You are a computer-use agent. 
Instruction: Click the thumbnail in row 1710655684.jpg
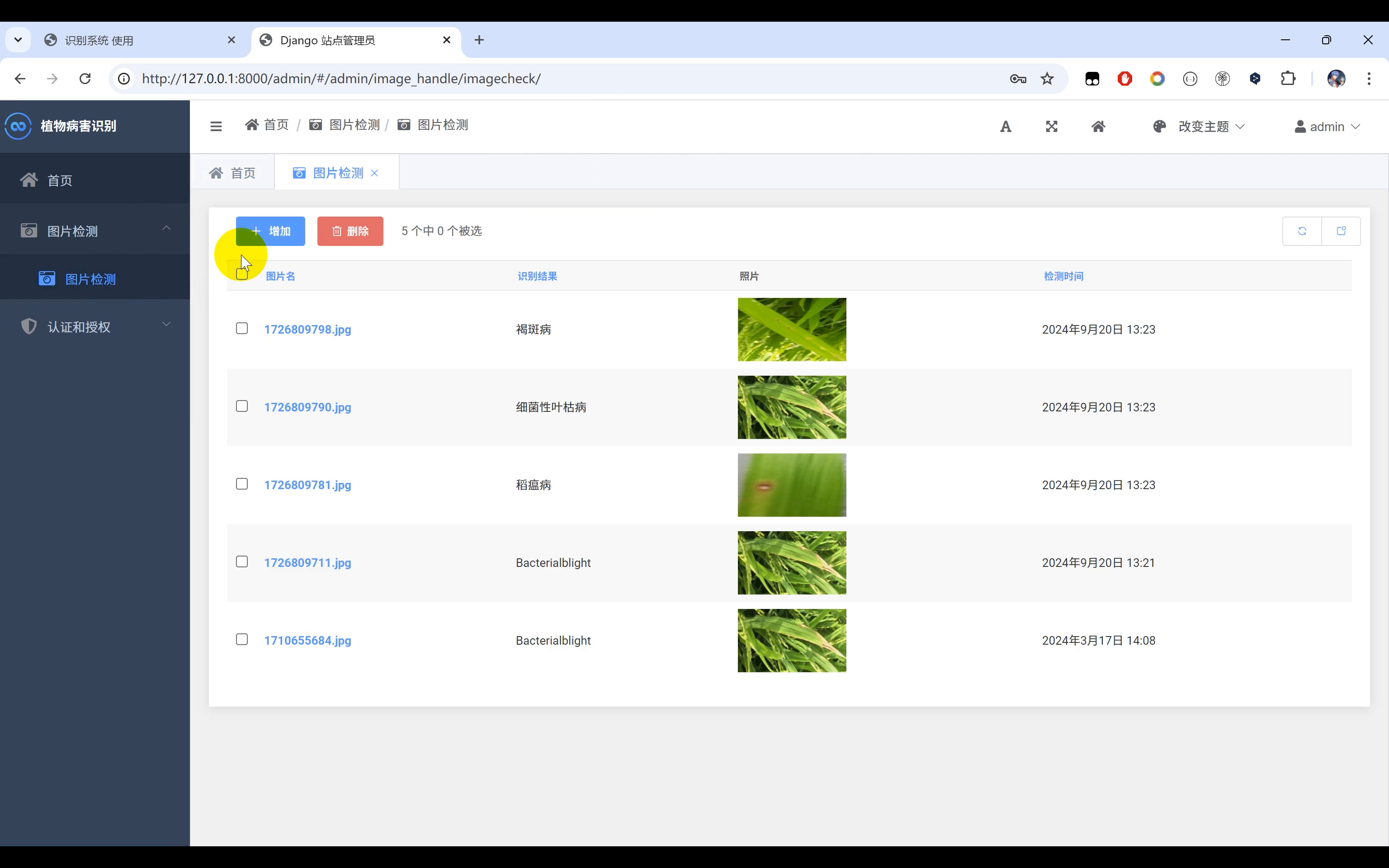pyautogui.click(x=792, y=641)
